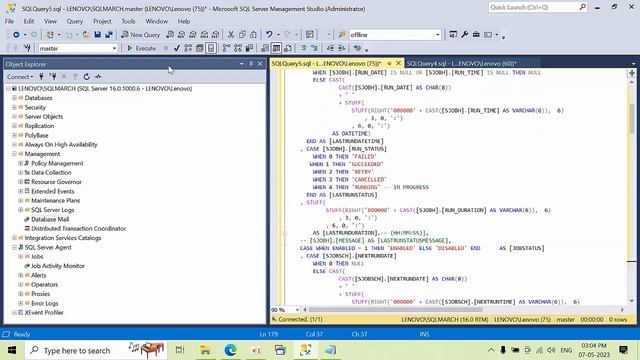Click the Execute query button

141,48
